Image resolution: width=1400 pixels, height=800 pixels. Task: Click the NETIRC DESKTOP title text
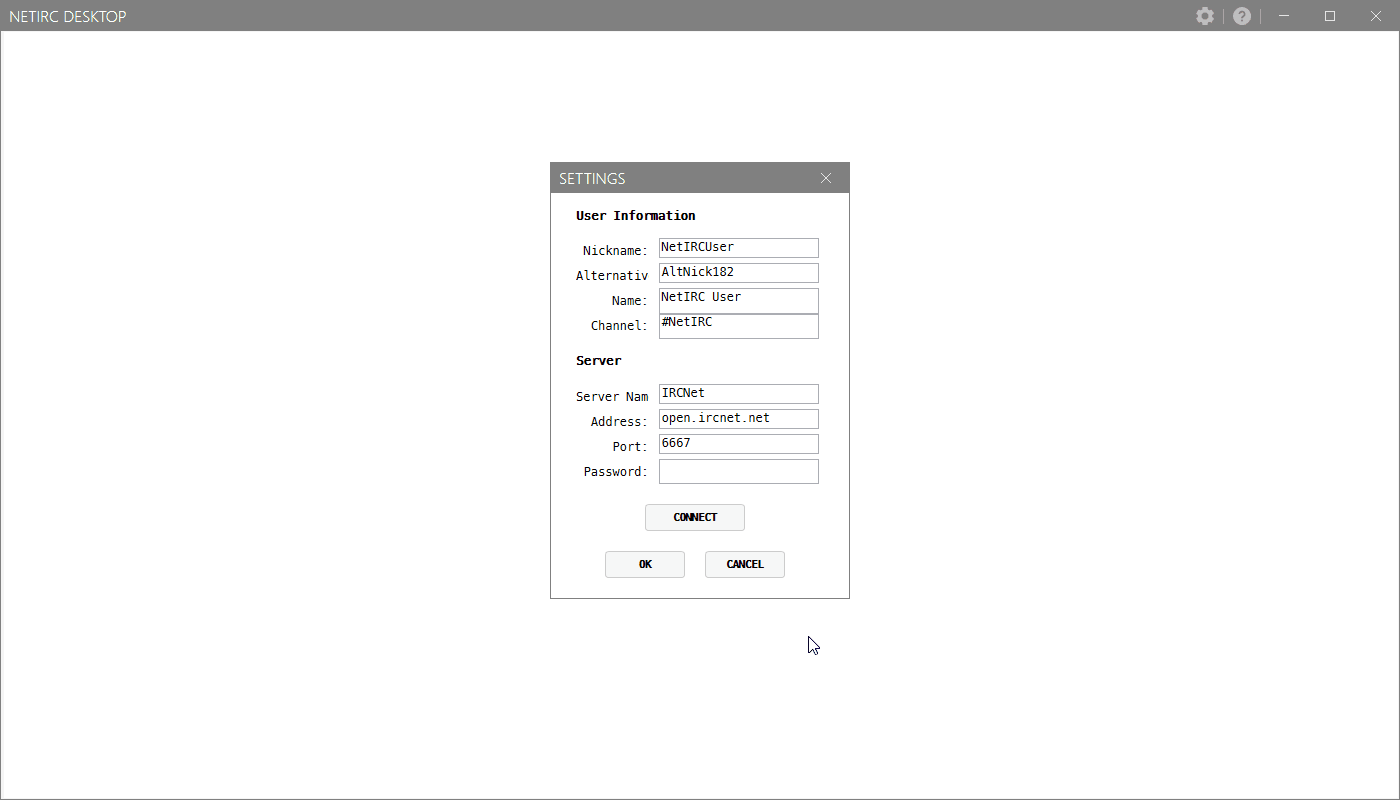coord(68,17)
